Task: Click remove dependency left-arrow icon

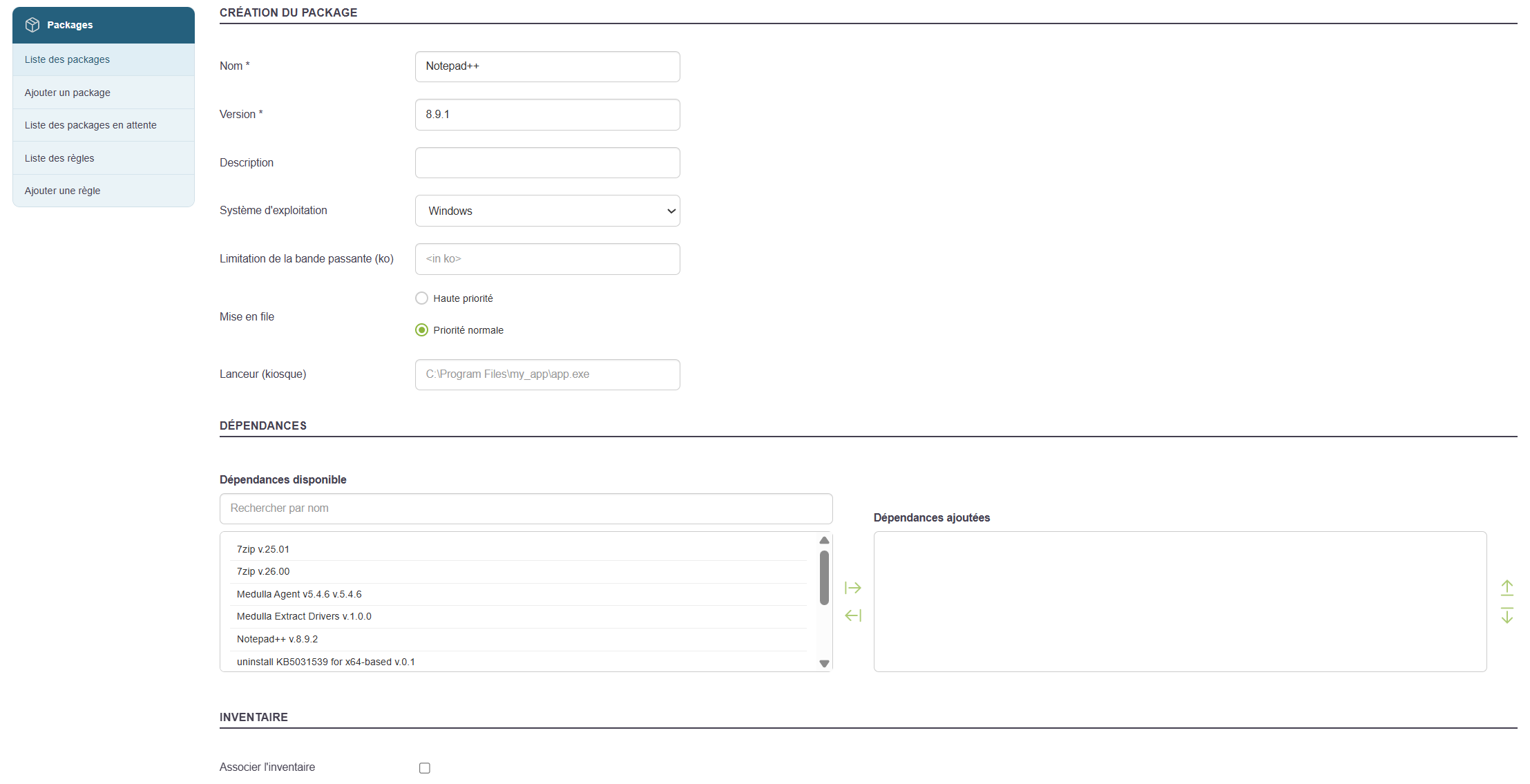Action: [x=853, y=615]
